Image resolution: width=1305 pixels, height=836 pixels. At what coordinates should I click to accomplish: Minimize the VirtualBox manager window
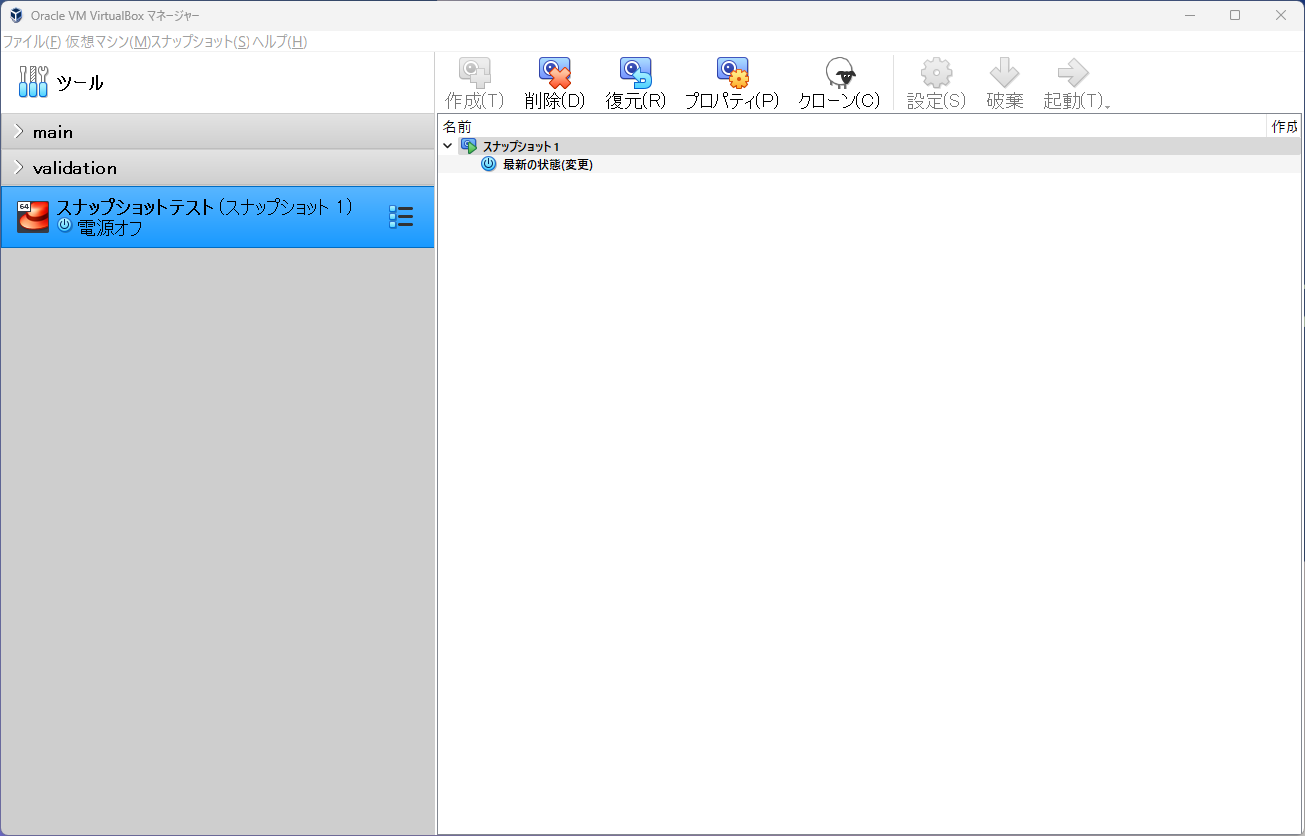coord(1190,15)
